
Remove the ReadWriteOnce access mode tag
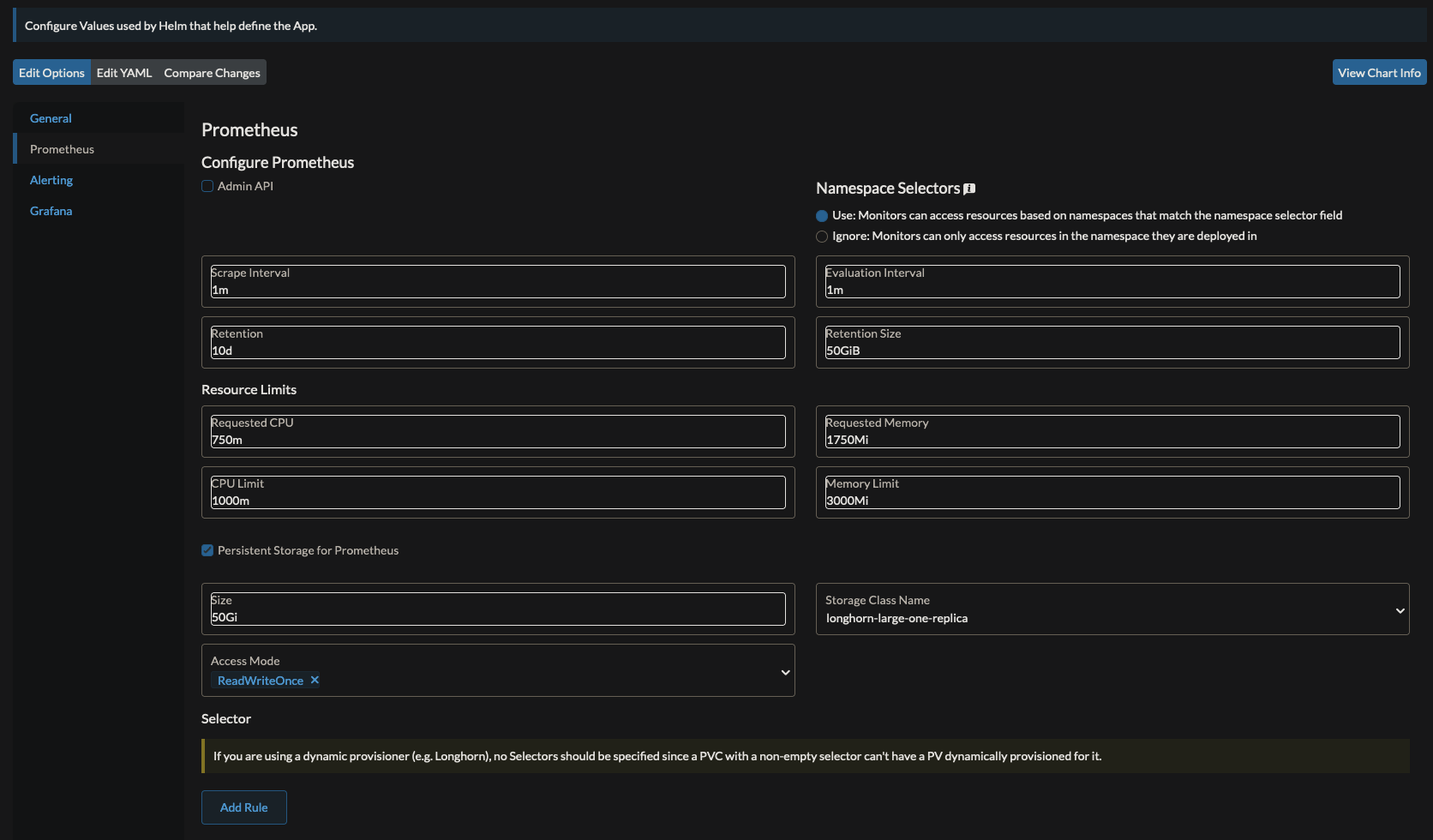coord(314,680)
